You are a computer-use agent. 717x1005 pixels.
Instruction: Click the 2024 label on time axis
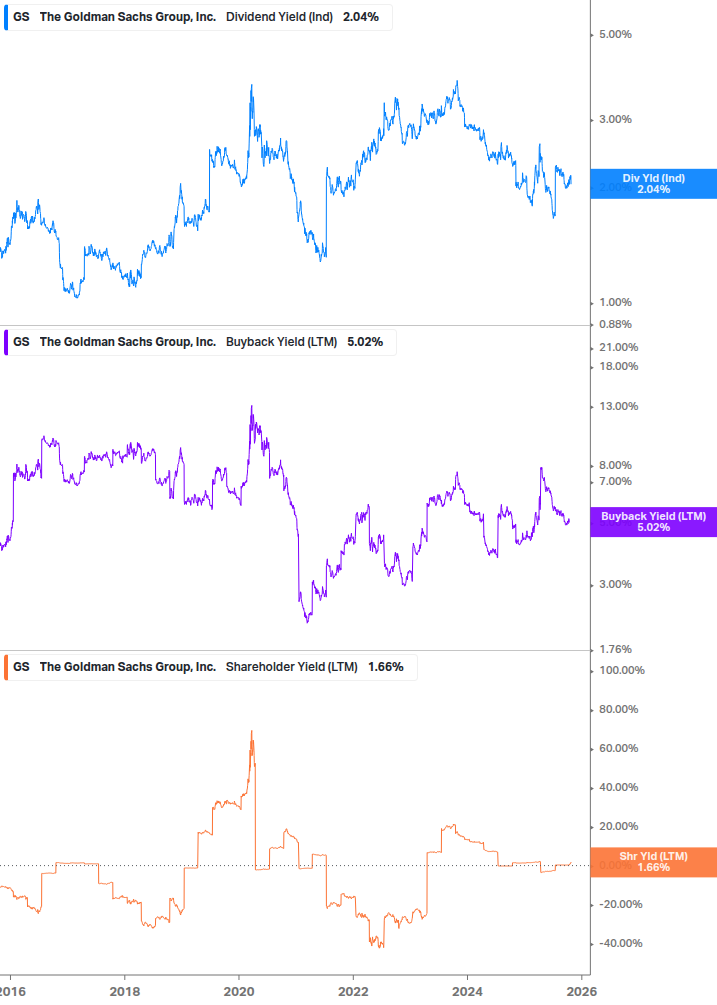tap(467, 990)
